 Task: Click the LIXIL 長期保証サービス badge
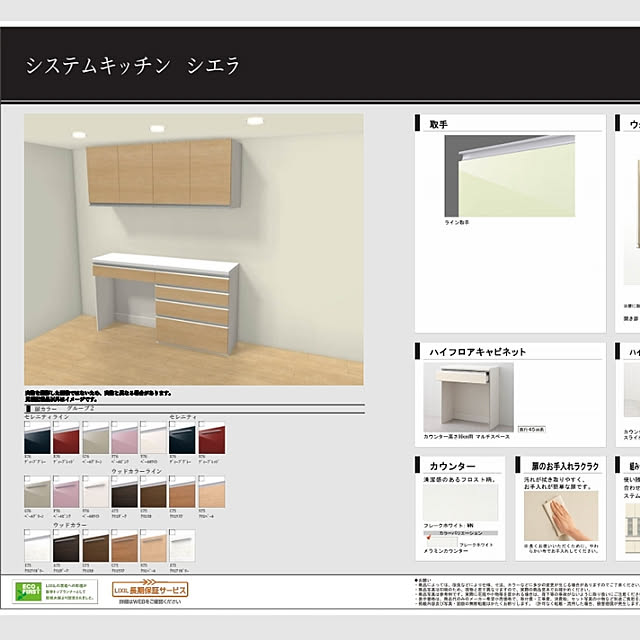150,589
